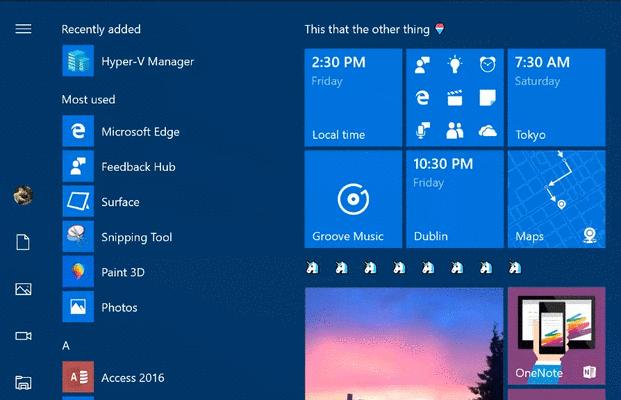This screenshot has width=621, height=400.
Task: Open the Local time clock tile
Action: [353, 97]
